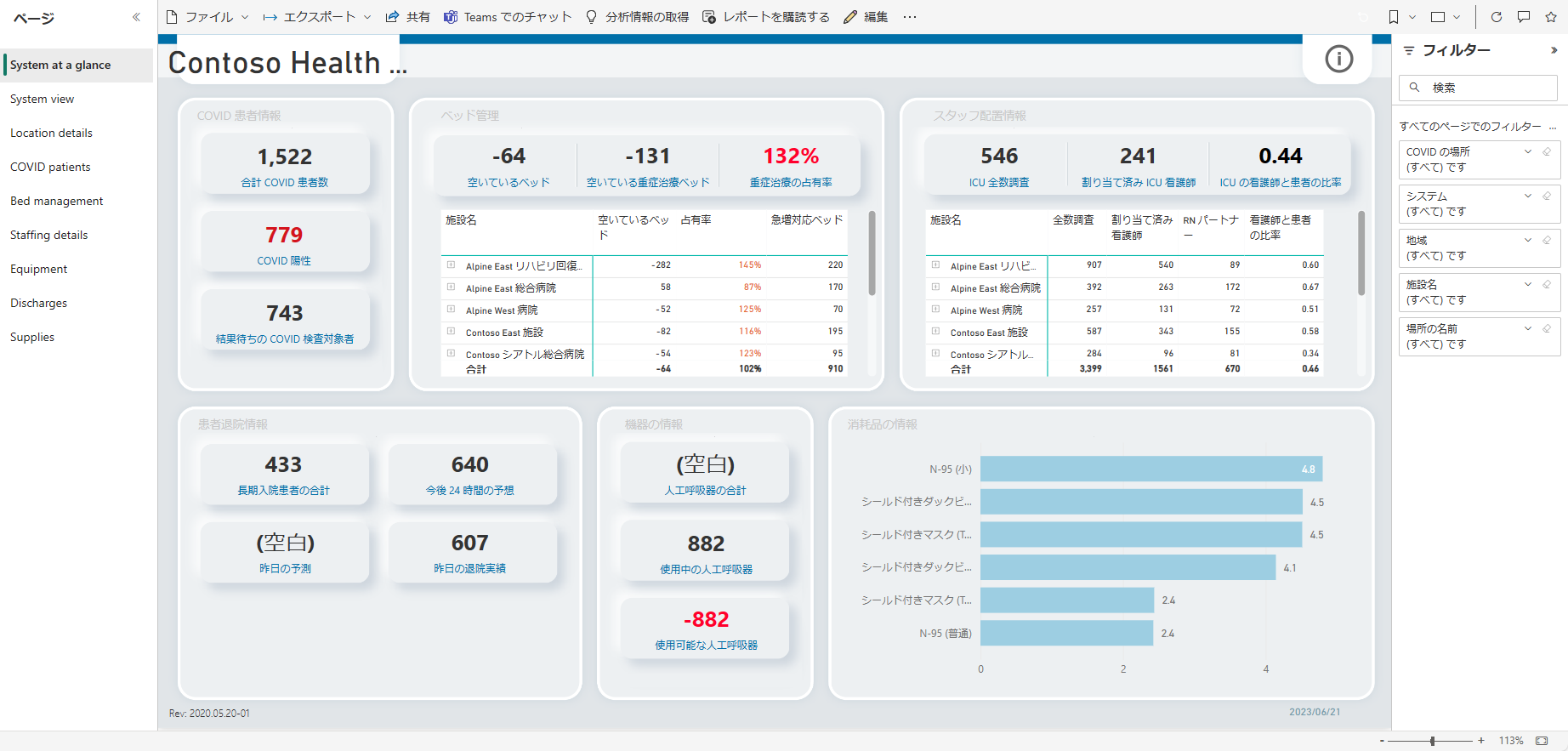The height and width of the screenshot is (751, 1568).
Task: Expand Contoso シアトル総合病院 row in bed table
Action: [451, 353]
